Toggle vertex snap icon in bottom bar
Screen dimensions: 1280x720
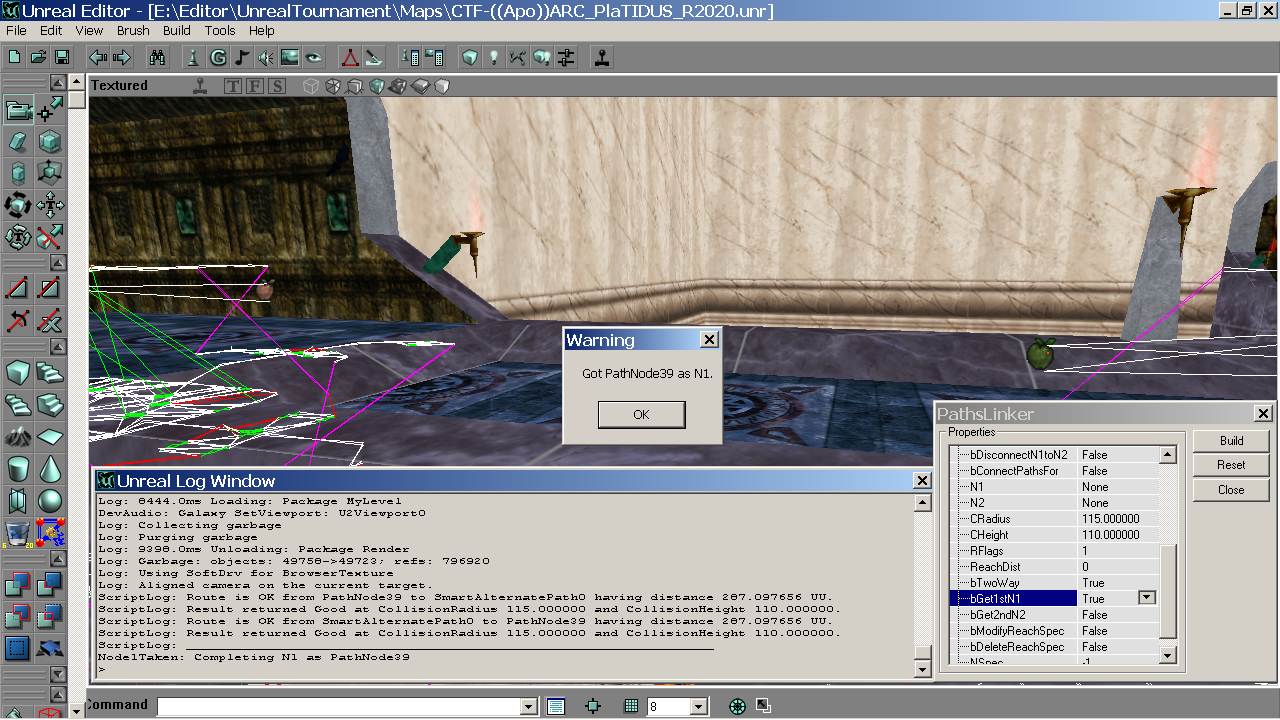[x=593, y=706]
